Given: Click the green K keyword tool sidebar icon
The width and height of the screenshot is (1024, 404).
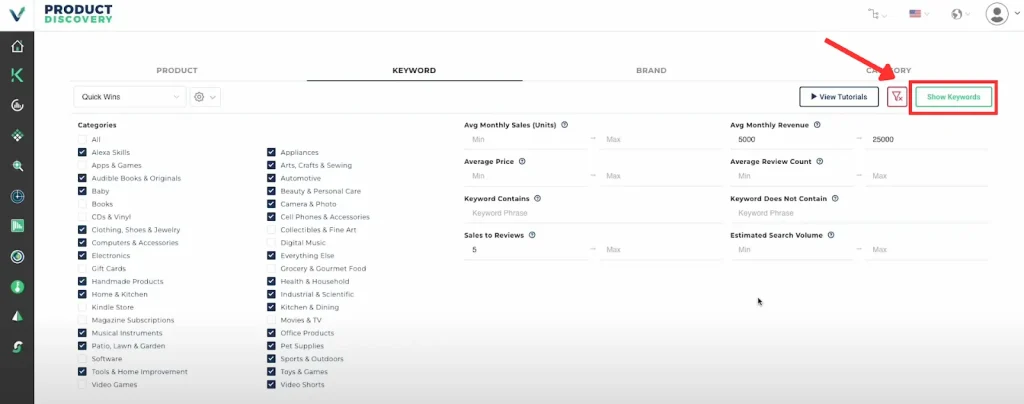Looking at the screenshot, I should tap(18, 76).
